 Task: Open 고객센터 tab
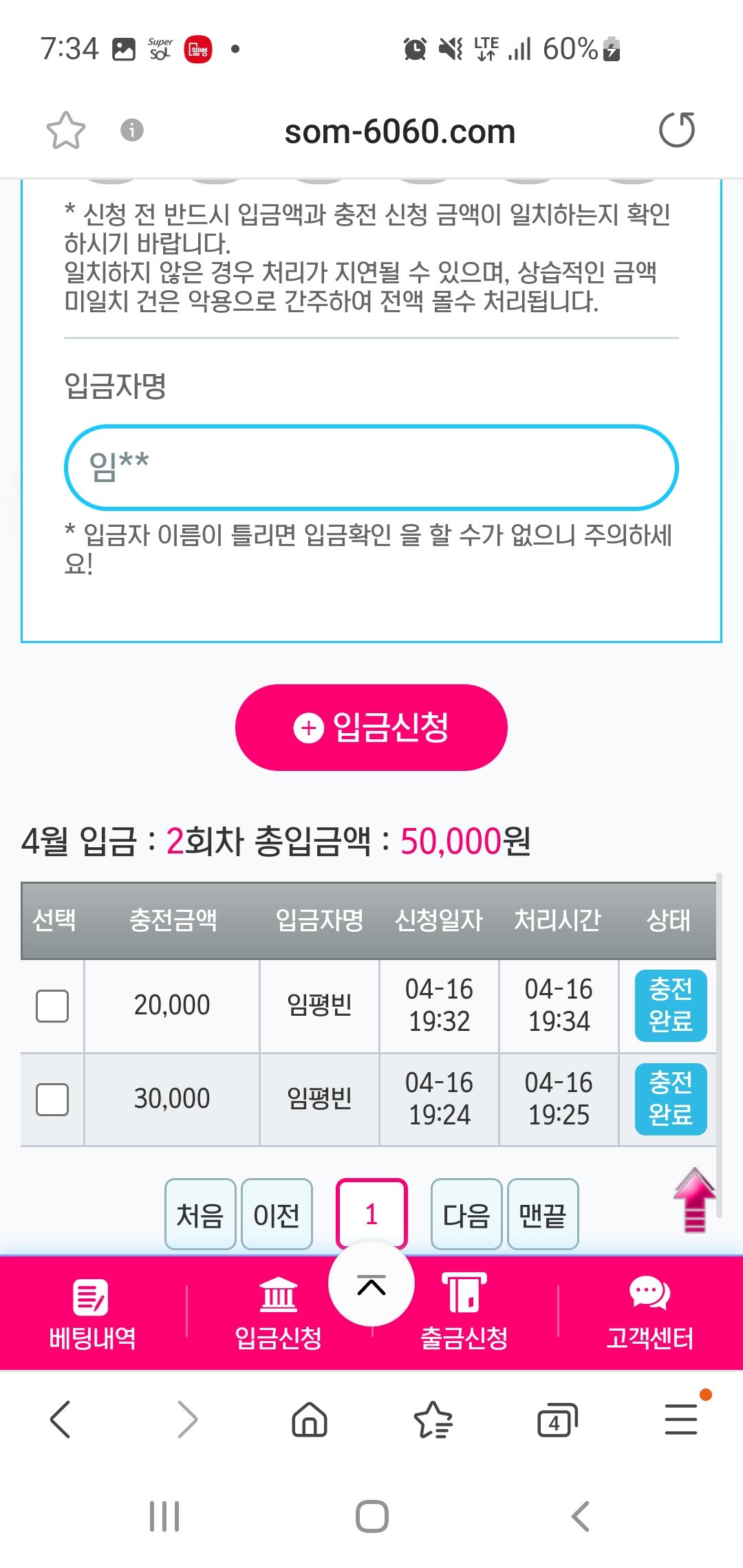649,1314
